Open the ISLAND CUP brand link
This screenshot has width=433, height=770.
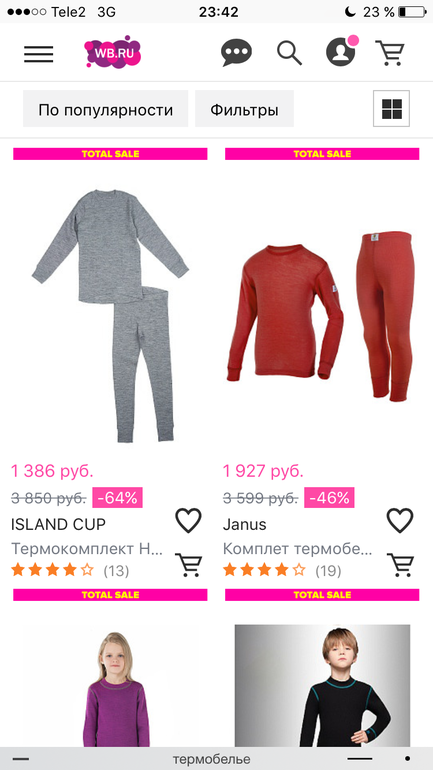(58, 524)
